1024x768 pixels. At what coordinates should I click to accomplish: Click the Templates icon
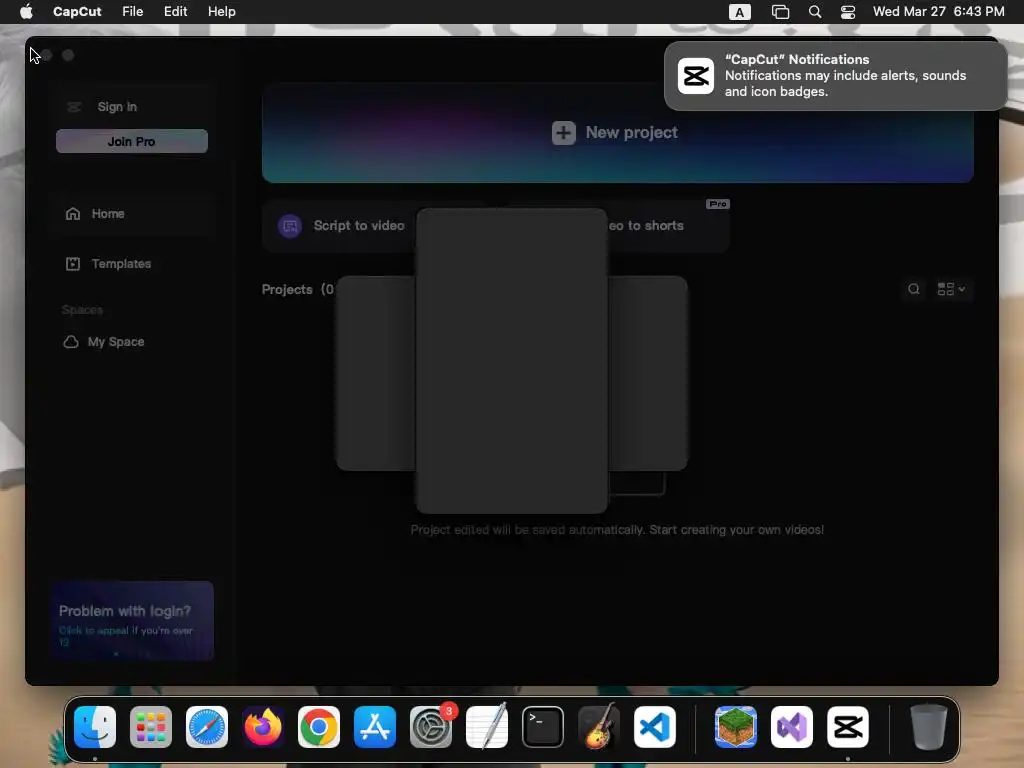tap(72, 264)
